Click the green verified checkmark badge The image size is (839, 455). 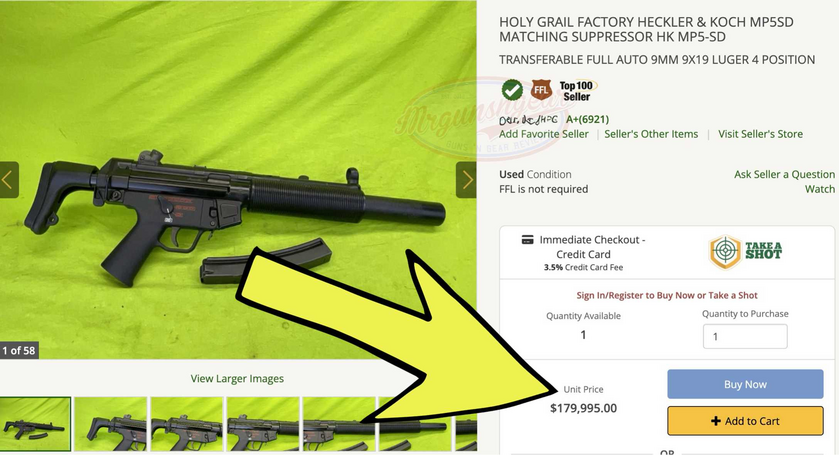[512, 90]
